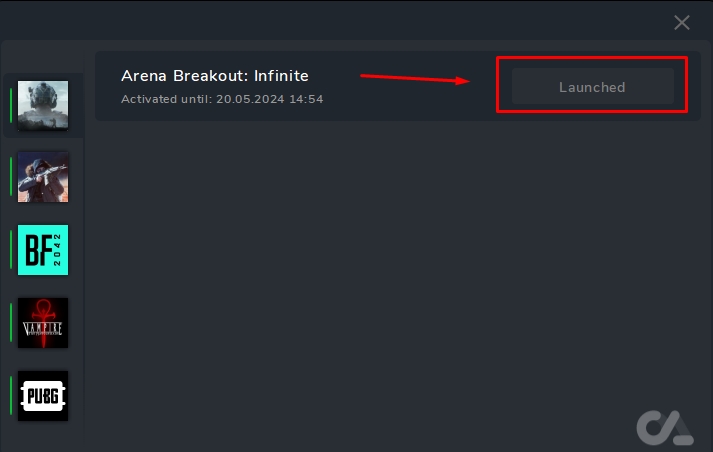Select the BF 2042 game icon
The image size is (713, 452).
43,250
